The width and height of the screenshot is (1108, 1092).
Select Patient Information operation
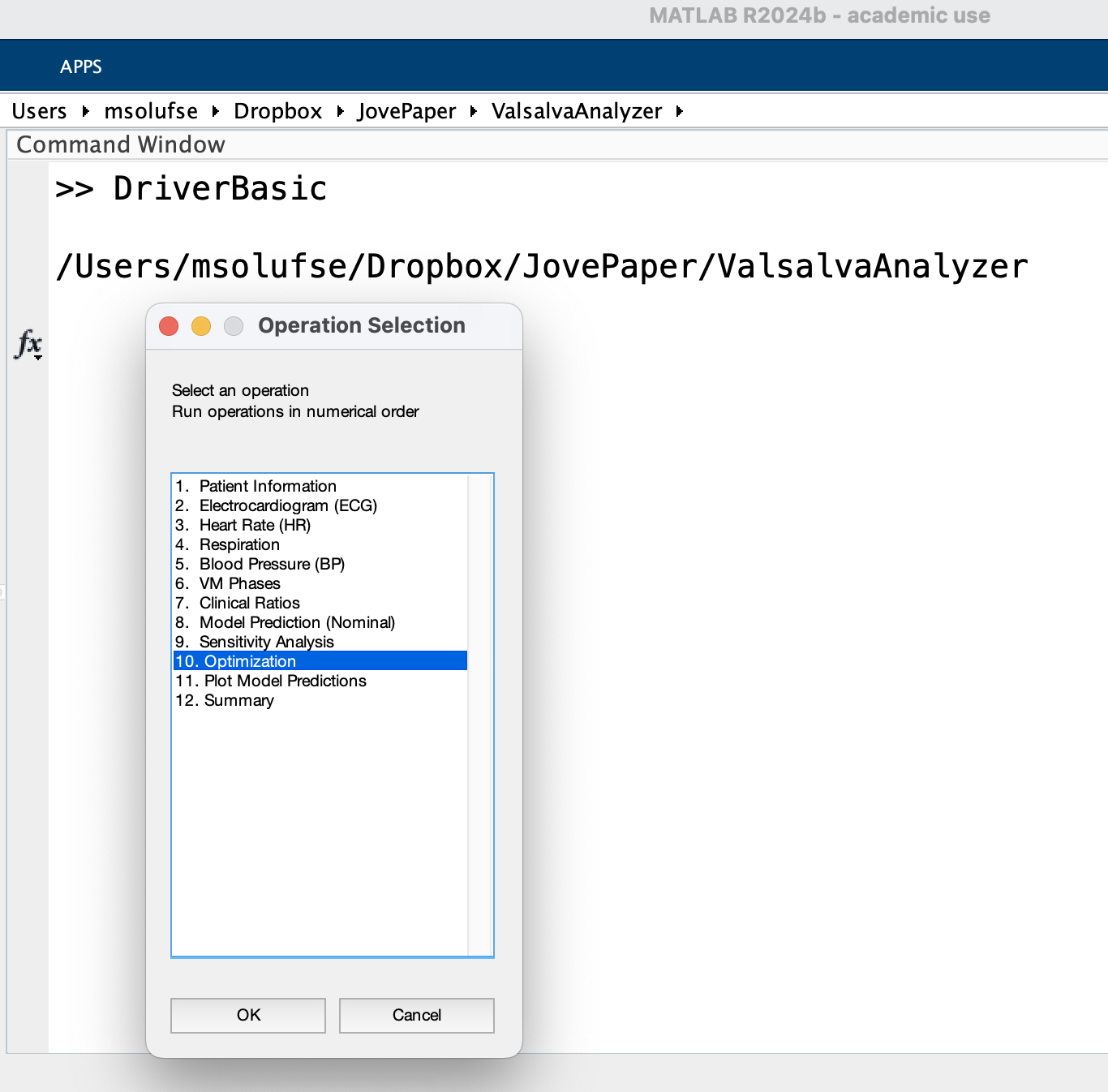pos(268,486)
